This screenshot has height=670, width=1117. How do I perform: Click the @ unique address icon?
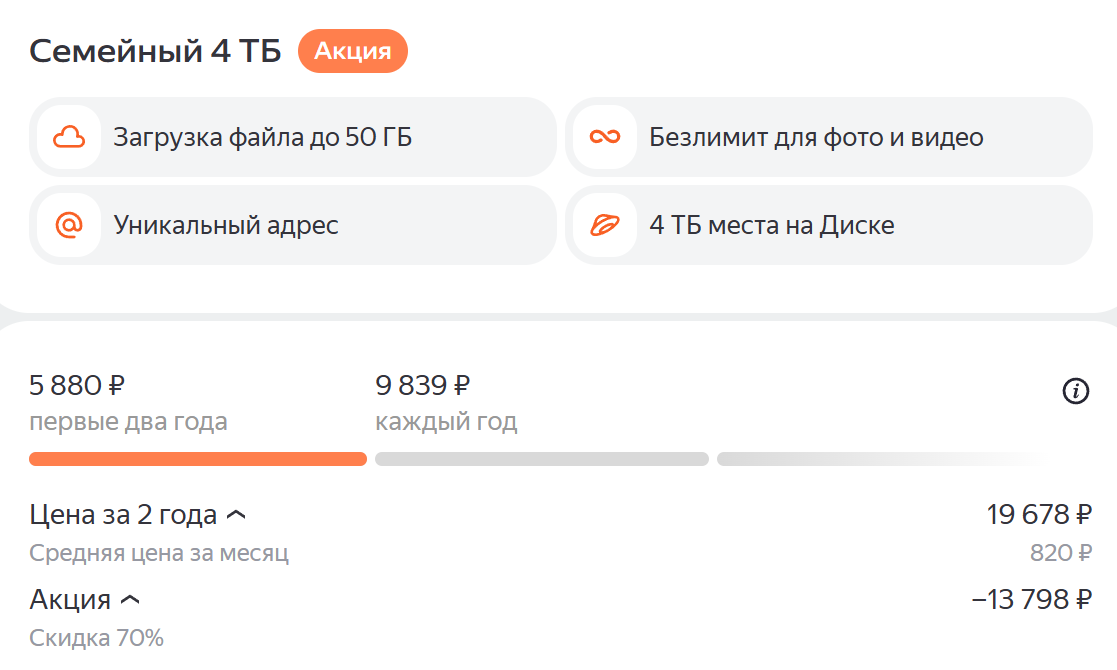point(68,225)
